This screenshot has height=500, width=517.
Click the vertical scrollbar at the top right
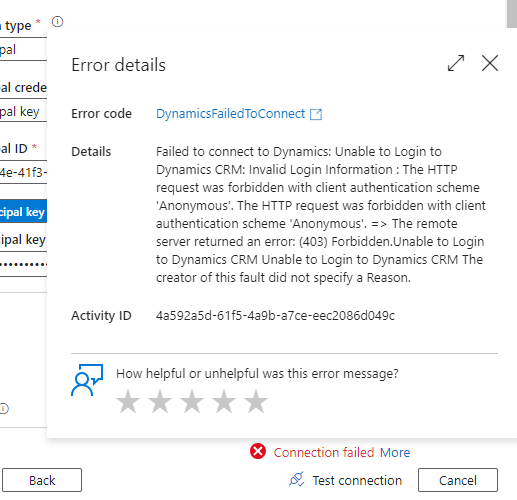pos(512,14)
